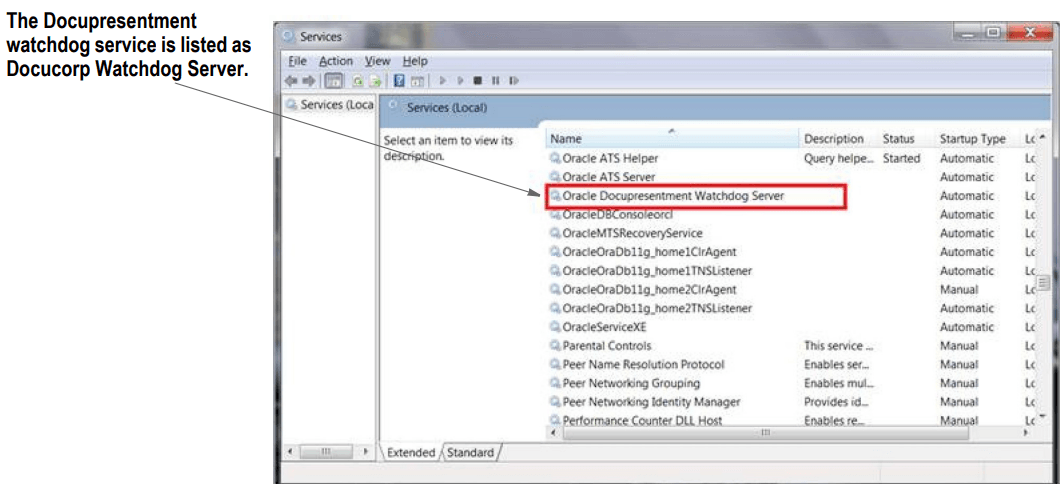
Task: Click 'Automatic' startup type of OracleServiceXE
Action: (x=967, y=327)
